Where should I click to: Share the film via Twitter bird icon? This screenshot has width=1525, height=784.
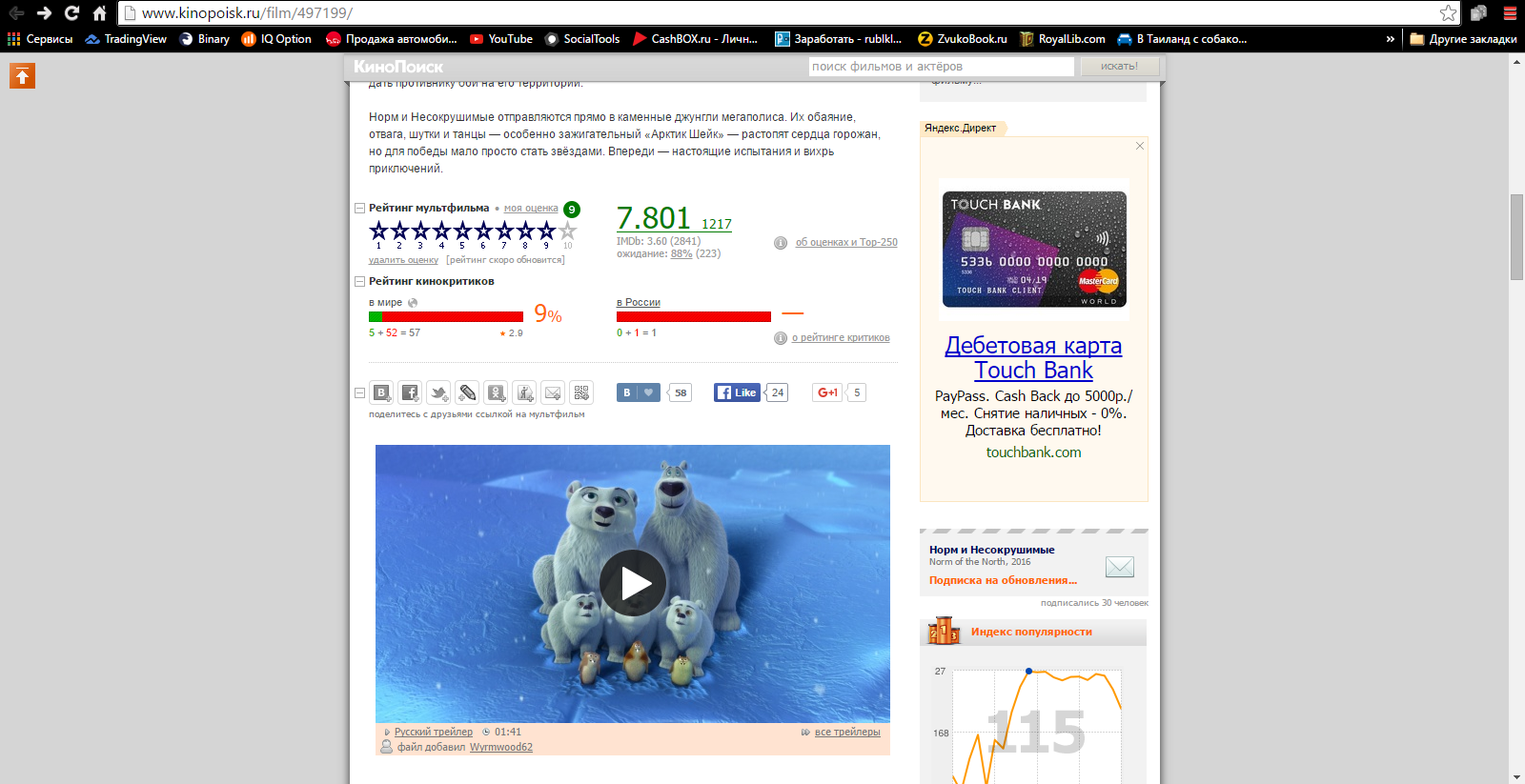(438, 392)
